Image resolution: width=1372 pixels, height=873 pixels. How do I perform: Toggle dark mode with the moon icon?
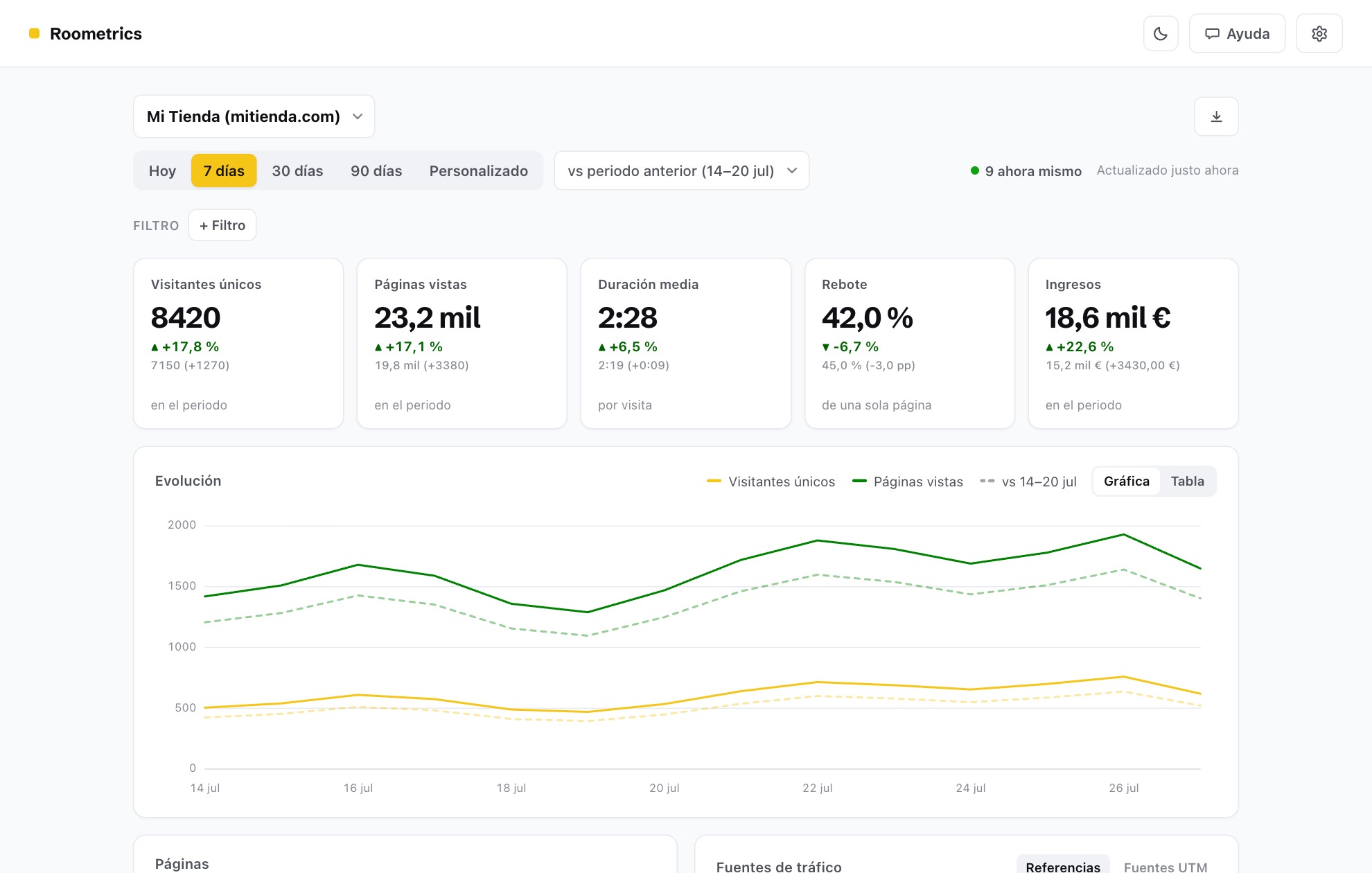click(1161, 33)
